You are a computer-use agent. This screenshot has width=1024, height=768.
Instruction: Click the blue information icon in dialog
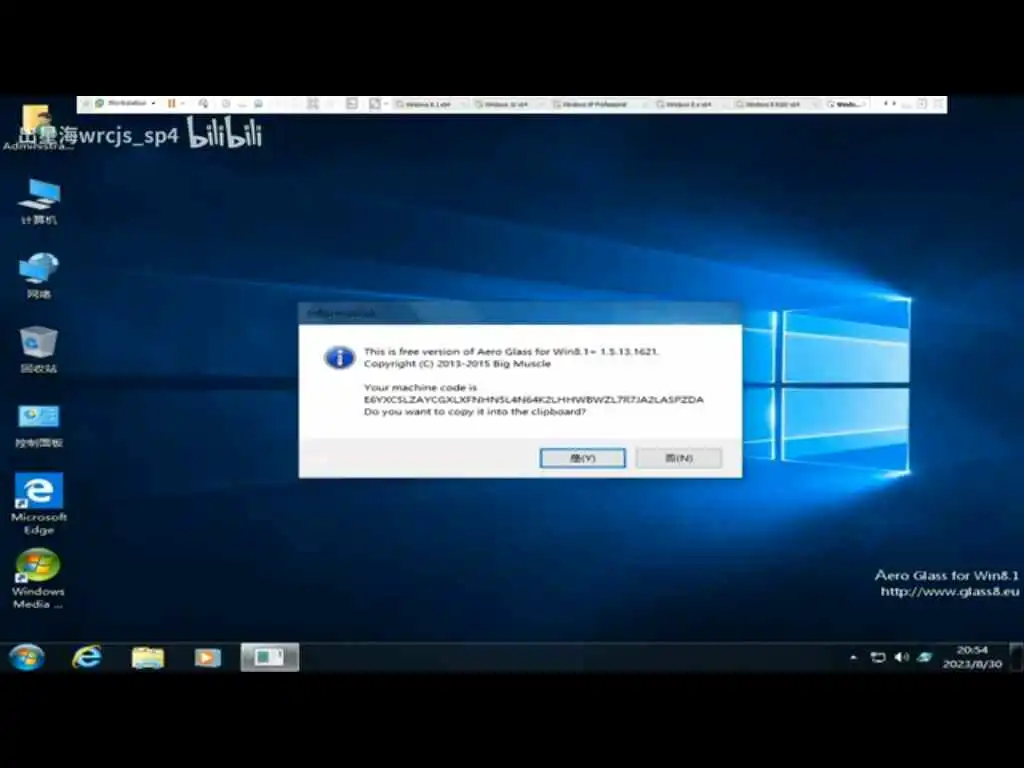[x=340, y=357]
